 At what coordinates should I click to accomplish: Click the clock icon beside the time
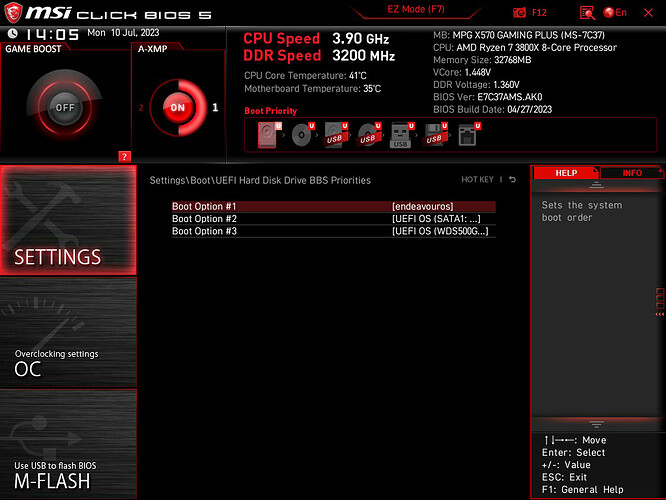coord(12,33)
